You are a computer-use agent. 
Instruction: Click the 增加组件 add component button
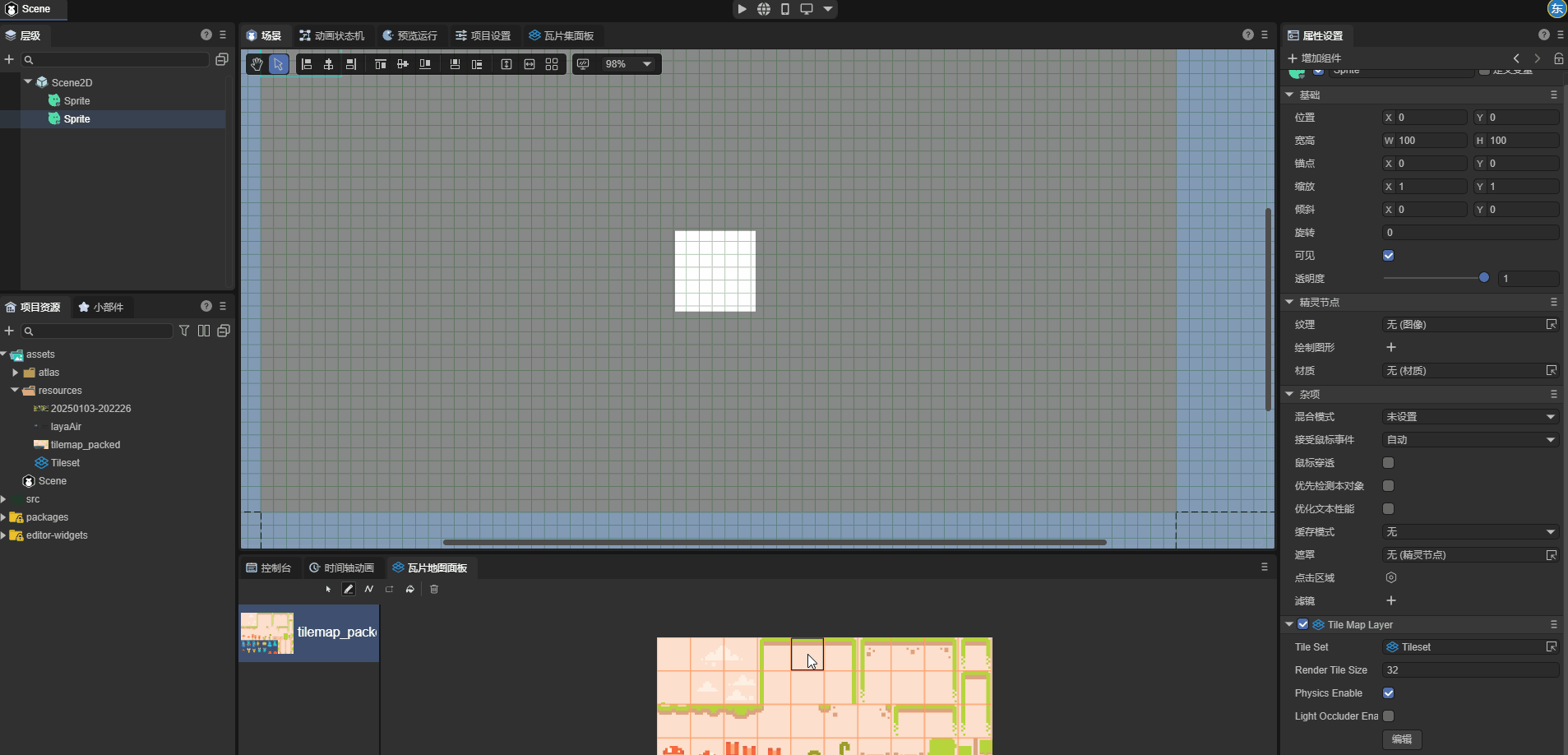1315,58
